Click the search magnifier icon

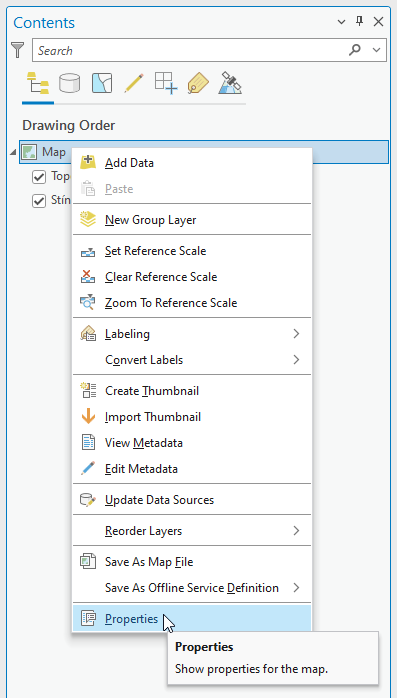pos(355,50)
